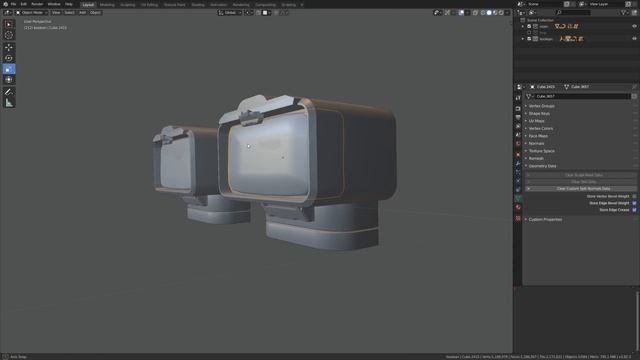Screen dimensions: 640x360
Task: Select the Measure tool
Action: [9, 103]
